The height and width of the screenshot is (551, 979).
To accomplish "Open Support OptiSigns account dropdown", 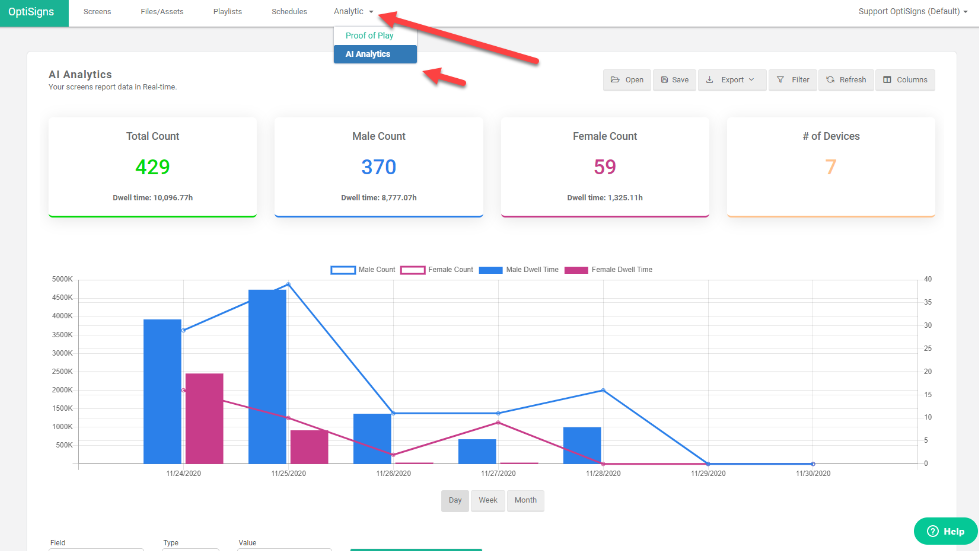I will [x=913, y=11].
